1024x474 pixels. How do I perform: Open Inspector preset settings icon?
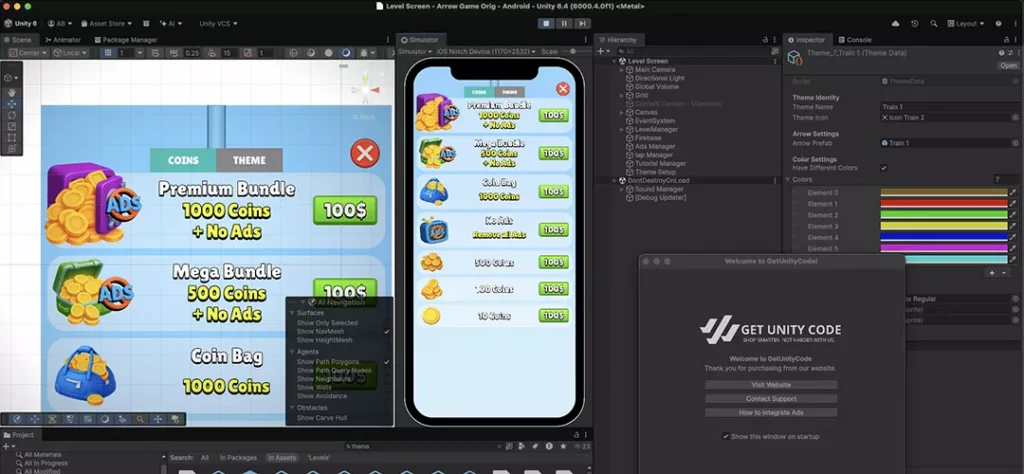pyautogui.click(x=1009, y=53)
